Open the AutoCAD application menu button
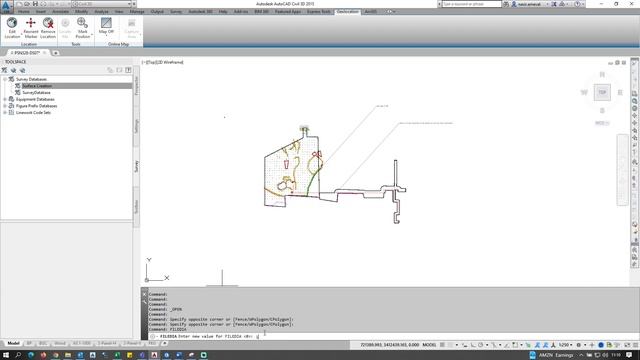 click(x=6, y=6)
